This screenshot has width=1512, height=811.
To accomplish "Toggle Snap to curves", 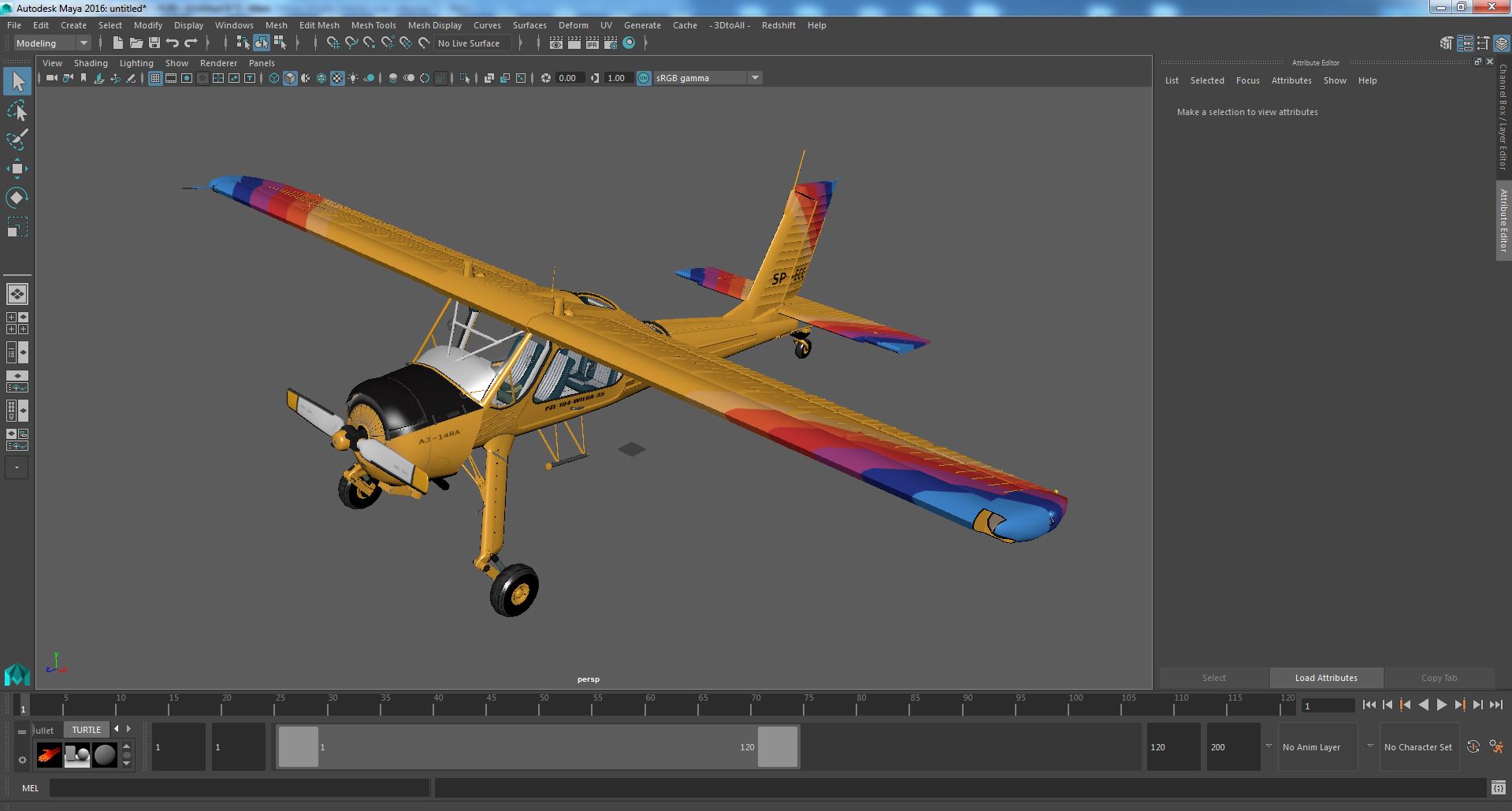I will point(351,43).
